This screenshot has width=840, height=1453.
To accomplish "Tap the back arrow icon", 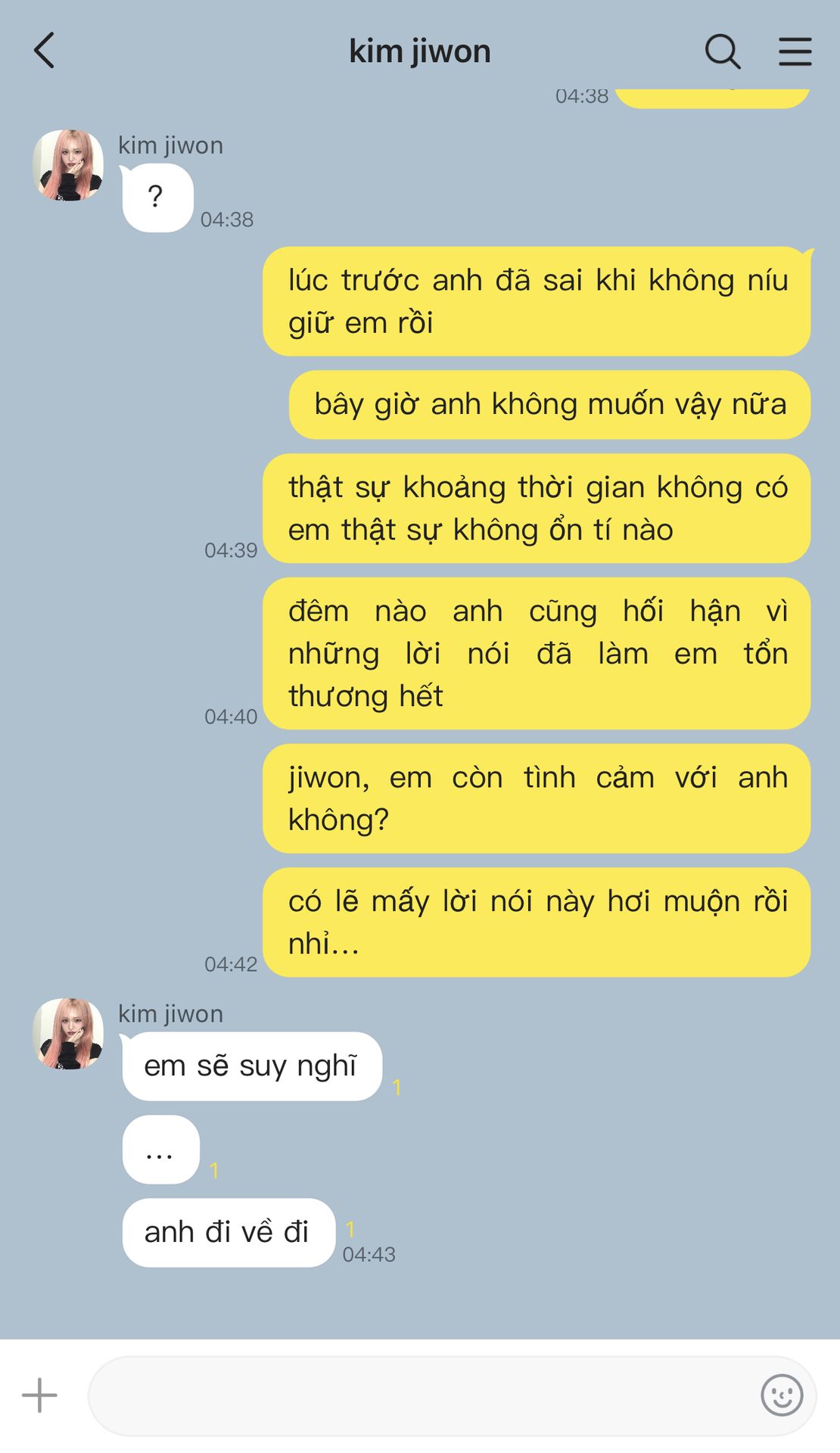I will (45, 51).
